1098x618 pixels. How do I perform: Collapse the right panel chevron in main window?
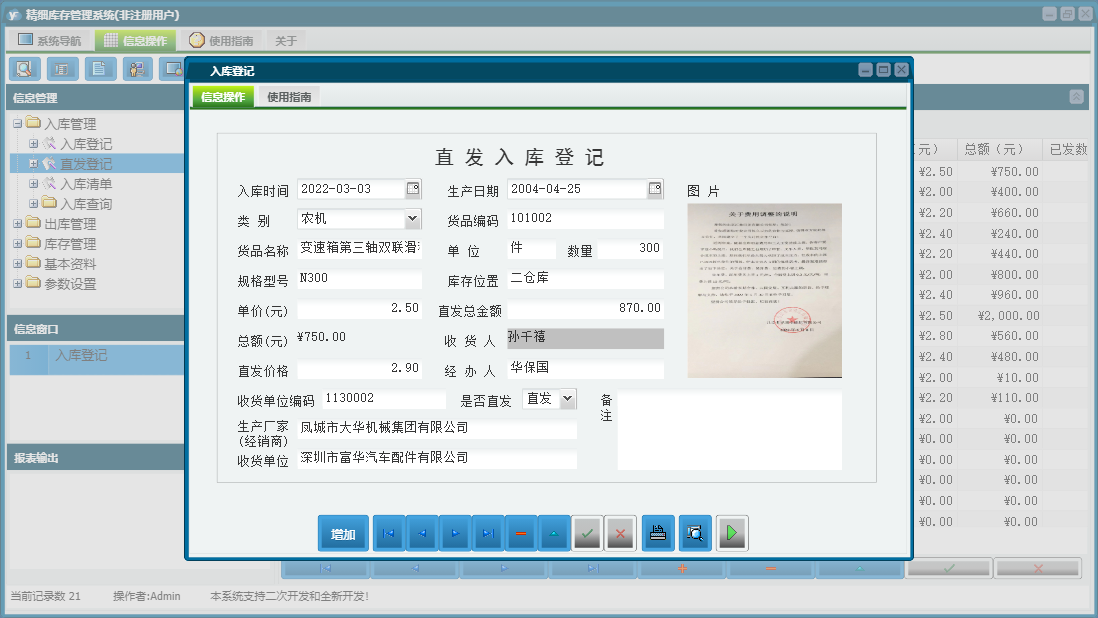click(1077, 97)
